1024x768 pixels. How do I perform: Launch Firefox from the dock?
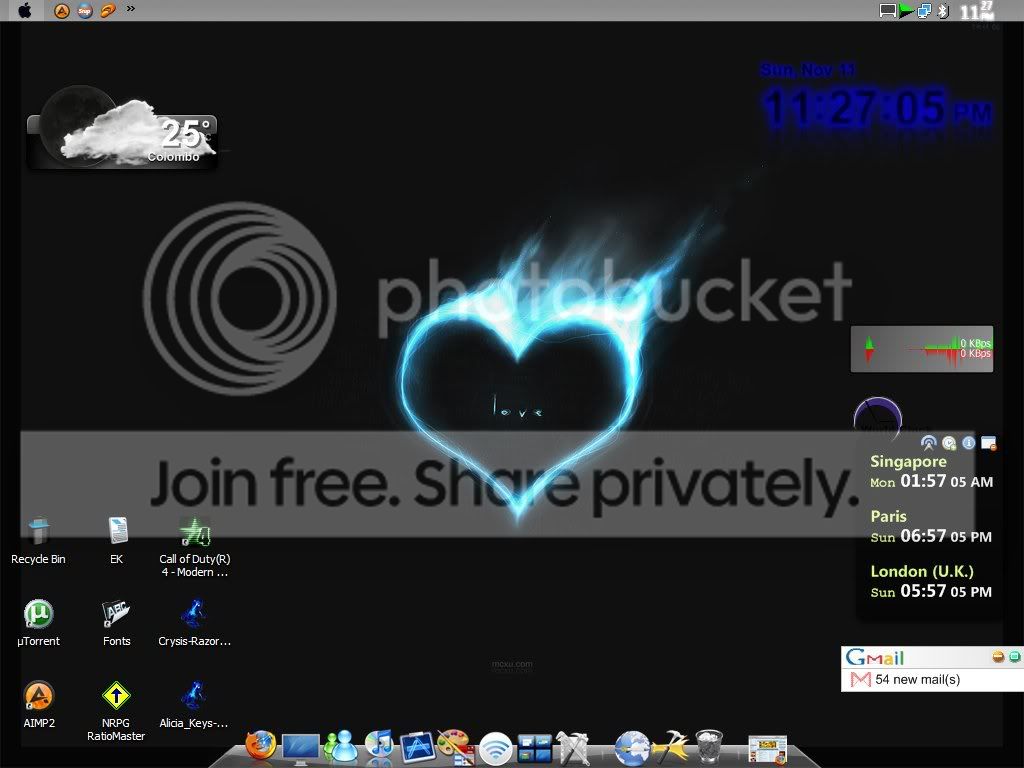point(261,746)
